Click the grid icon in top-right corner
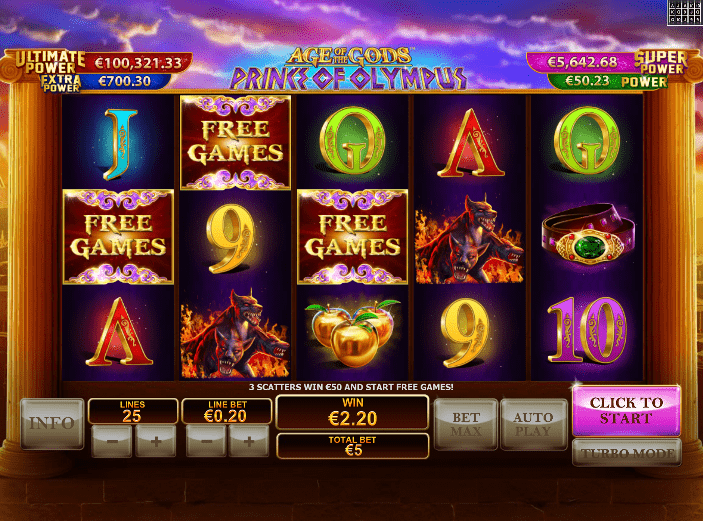Screen dimensions: 703x521 (x=684, y=13)
